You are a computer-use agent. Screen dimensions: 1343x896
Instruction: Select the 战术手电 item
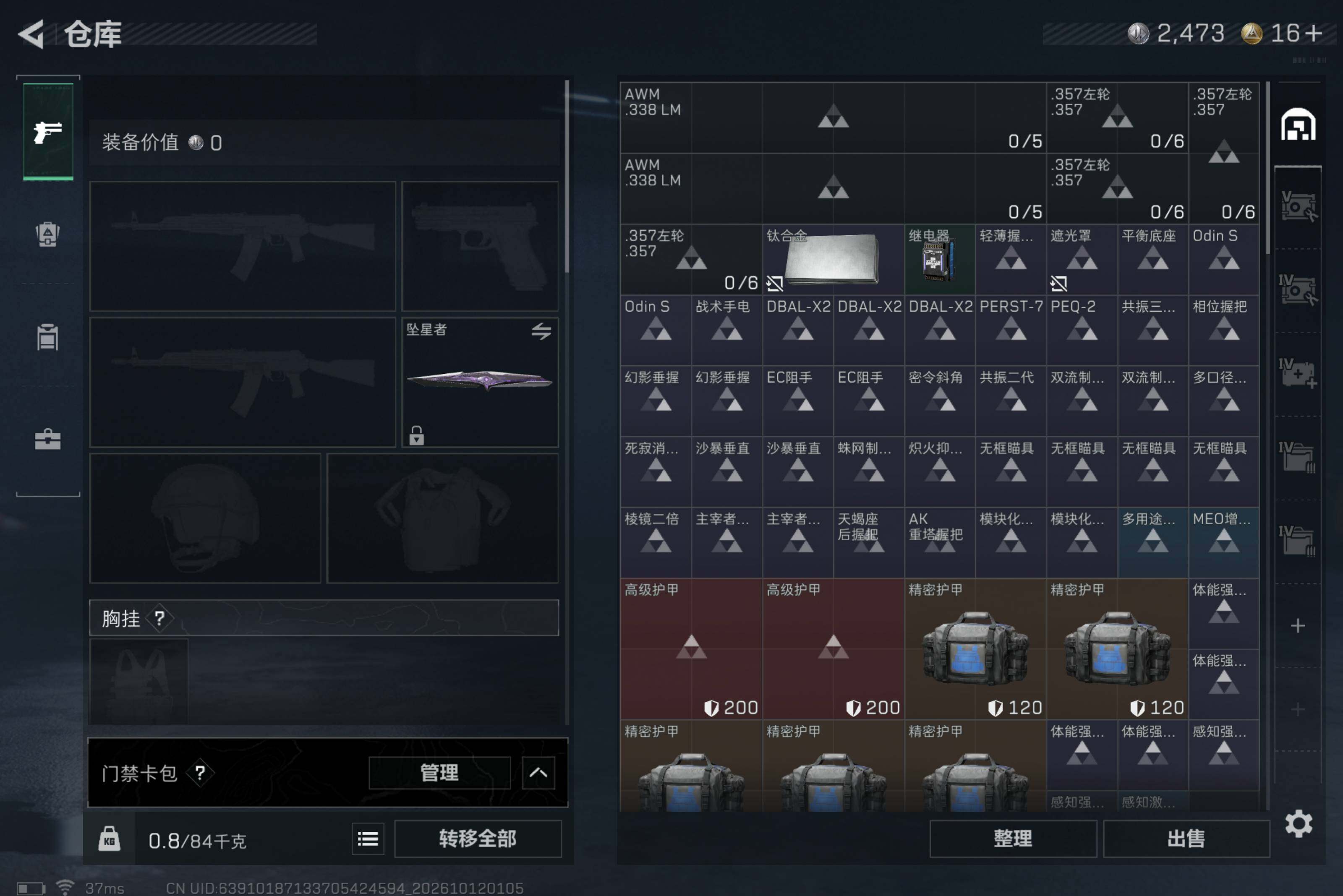(x=726, y=330)
